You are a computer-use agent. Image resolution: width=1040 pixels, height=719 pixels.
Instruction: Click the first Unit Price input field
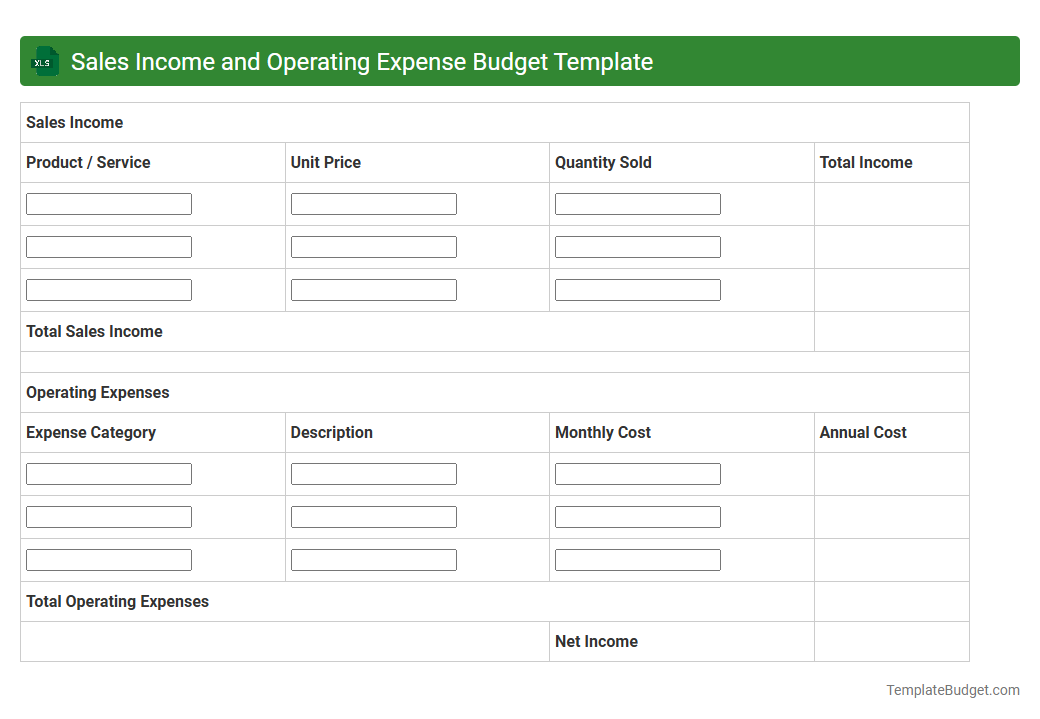pyautogui.click(x=373, y=203)
